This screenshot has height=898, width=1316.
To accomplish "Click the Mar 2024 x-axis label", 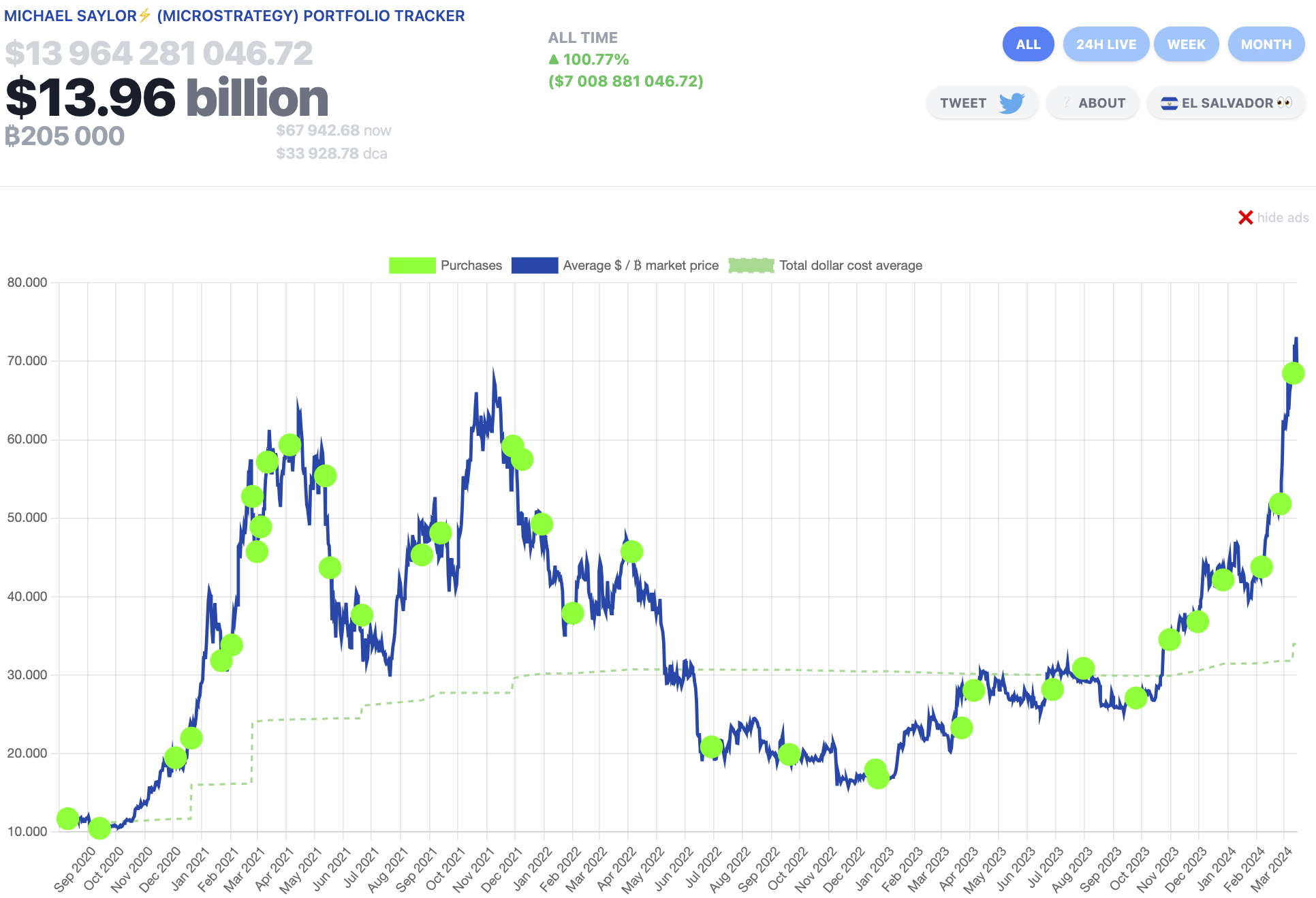I will click(1271, 869).
